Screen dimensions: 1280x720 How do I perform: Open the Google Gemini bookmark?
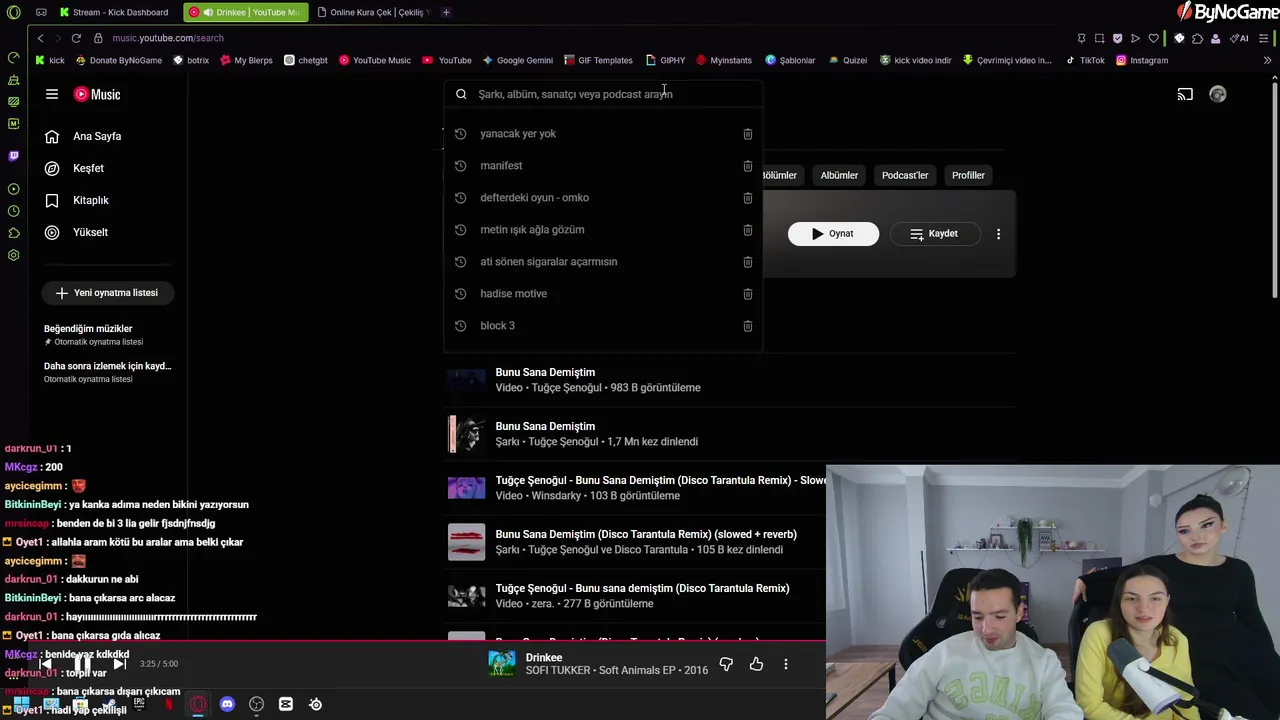coord(517,60)
